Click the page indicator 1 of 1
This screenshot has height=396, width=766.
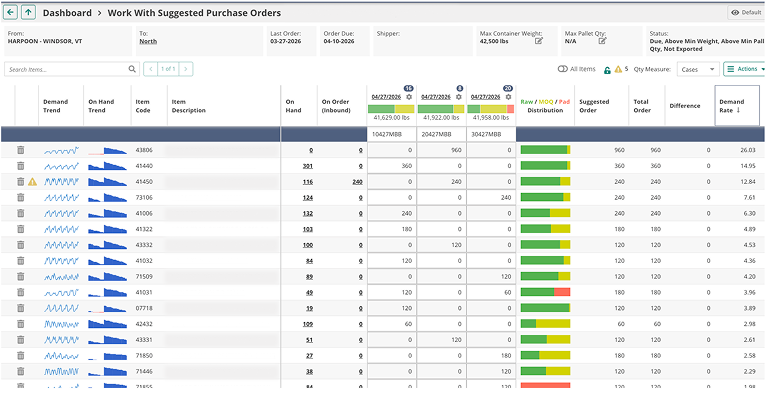[x=168, y=69]
